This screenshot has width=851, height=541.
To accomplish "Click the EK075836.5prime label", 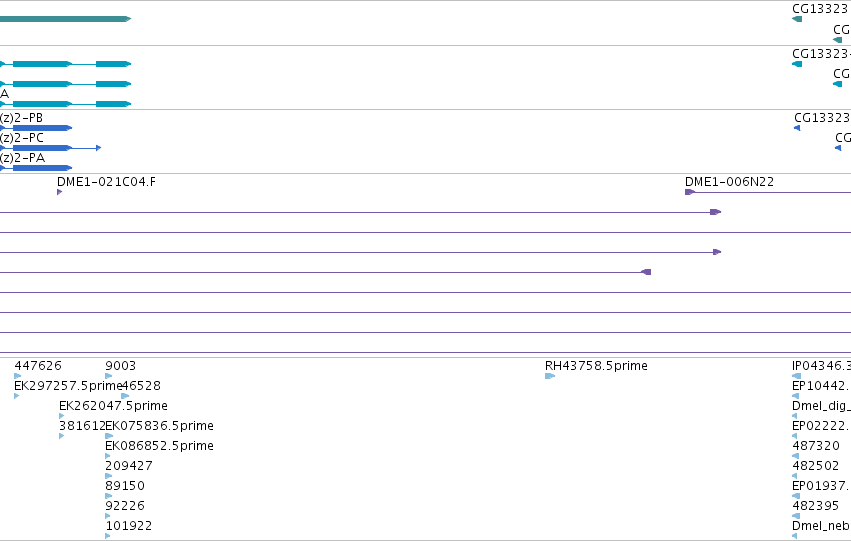I will [160, 426].
